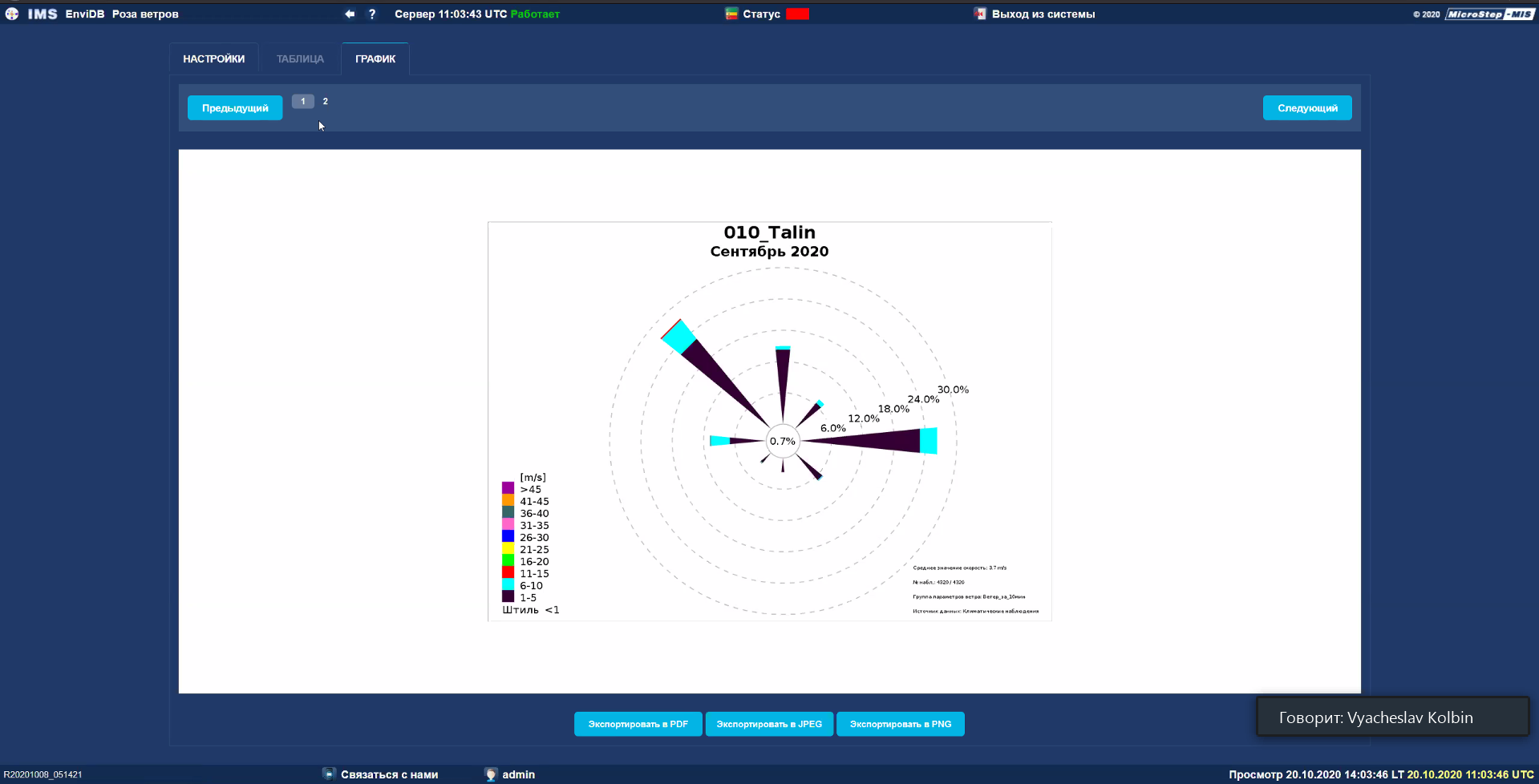This screenshot has height=784, width=1539.
Task: Switch to the ТАБЛИЦА tab
Action: pos(300,59)
